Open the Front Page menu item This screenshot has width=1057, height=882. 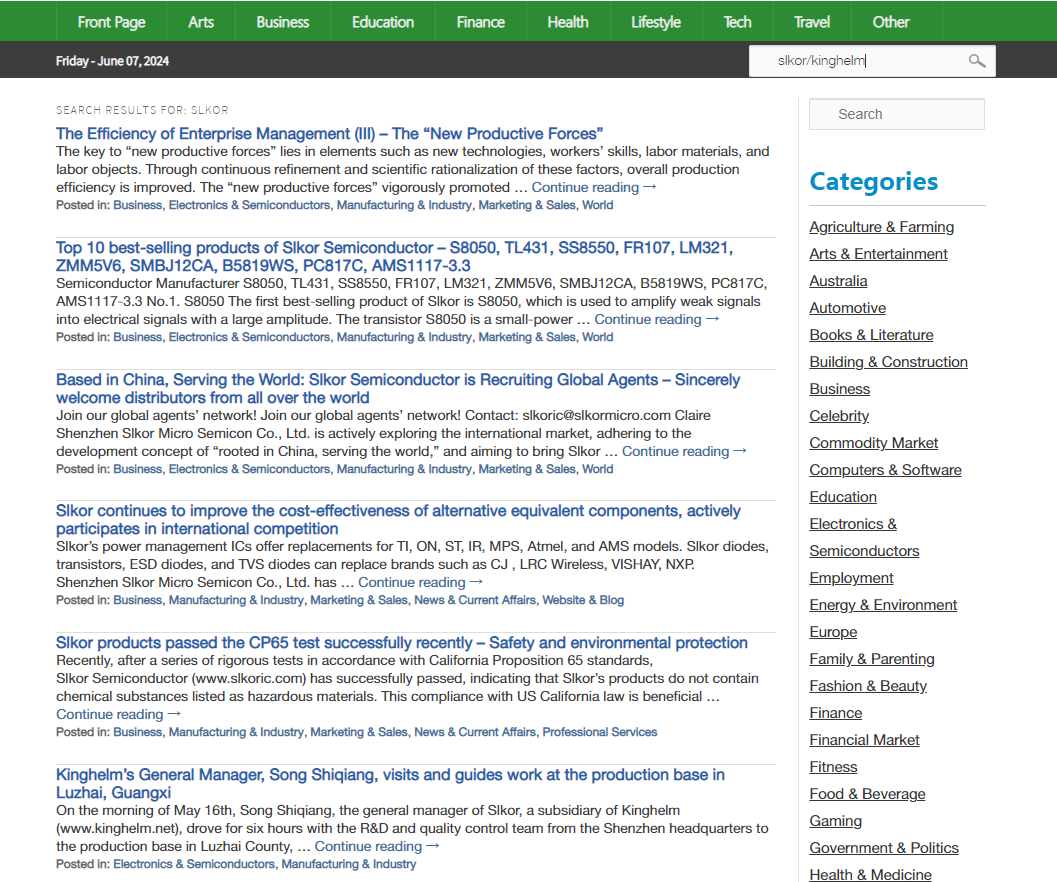pyautogui.click(x=111, y=21)
